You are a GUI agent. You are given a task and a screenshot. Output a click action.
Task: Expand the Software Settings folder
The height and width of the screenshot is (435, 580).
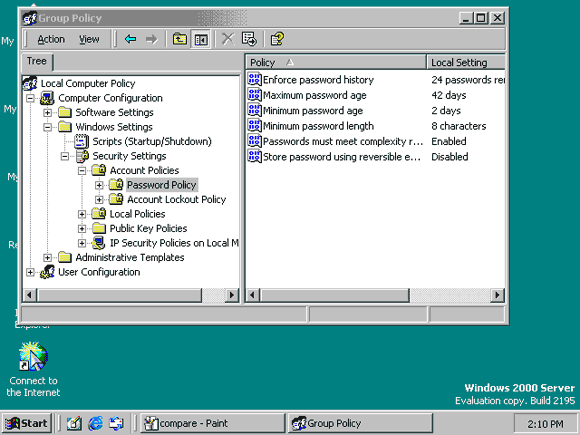47,112
